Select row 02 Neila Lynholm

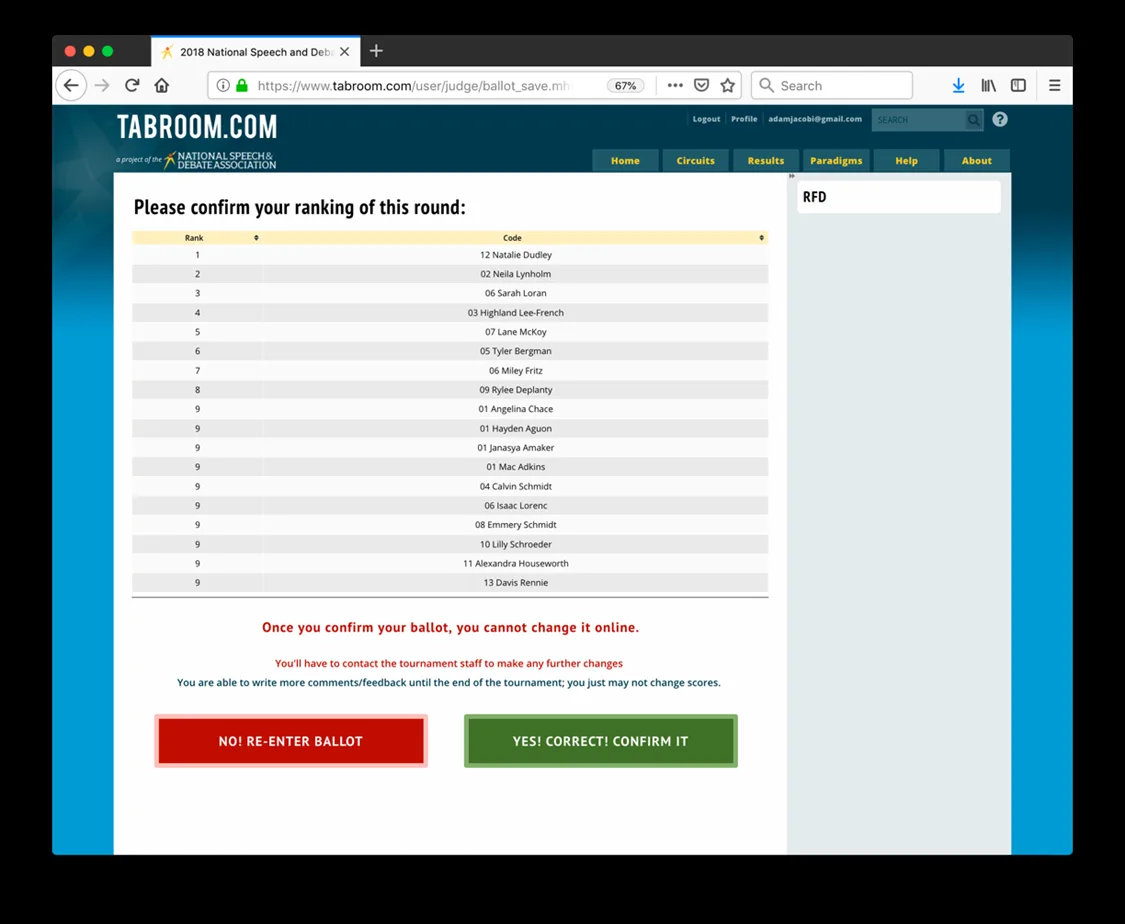coord(450,274)
